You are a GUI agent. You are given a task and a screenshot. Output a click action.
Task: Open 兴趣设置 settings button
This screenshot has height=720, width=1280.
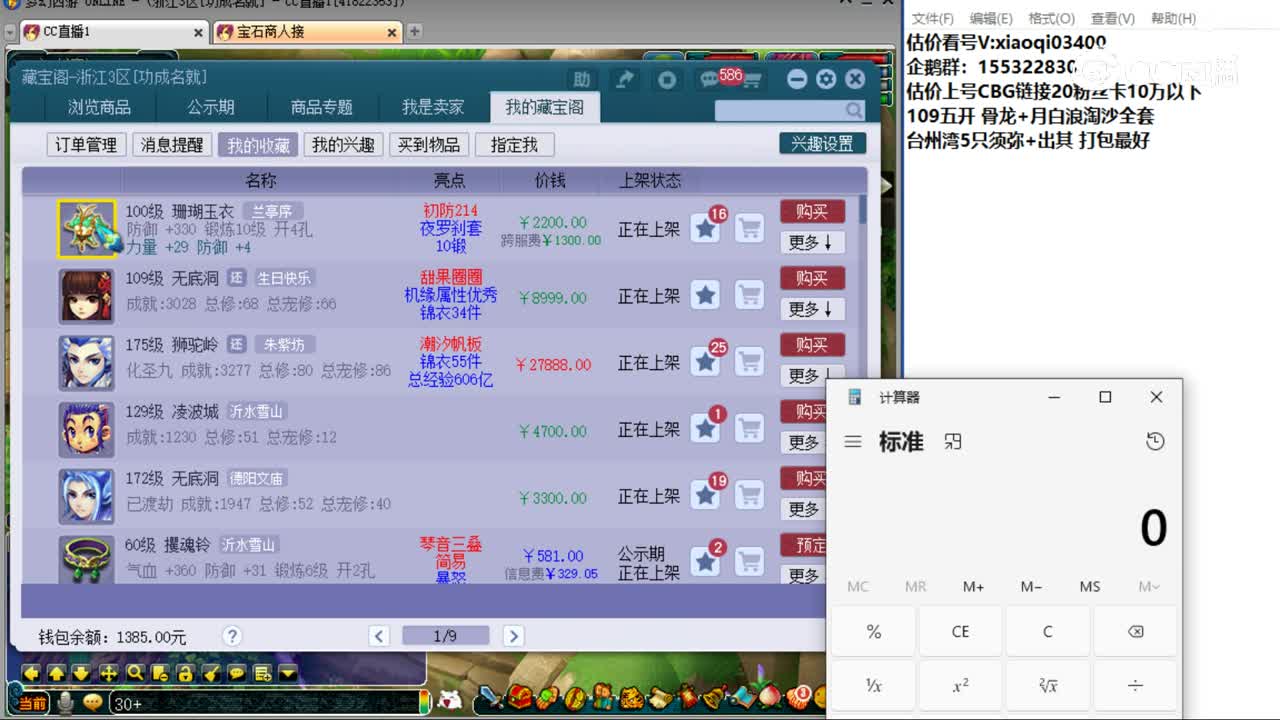point(822,143)
